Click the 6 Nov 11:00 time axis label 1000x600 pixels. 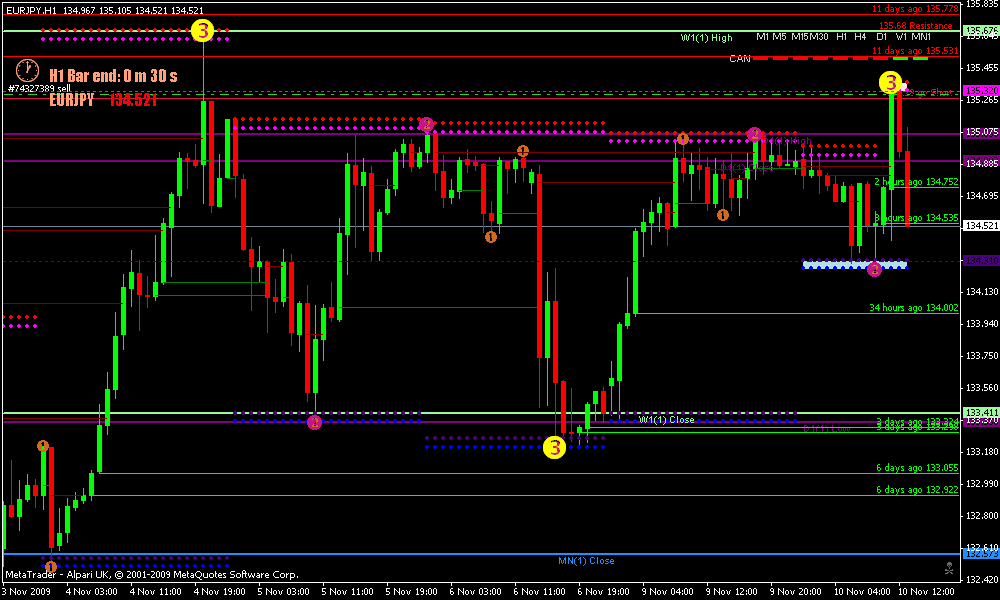point(539,592)
